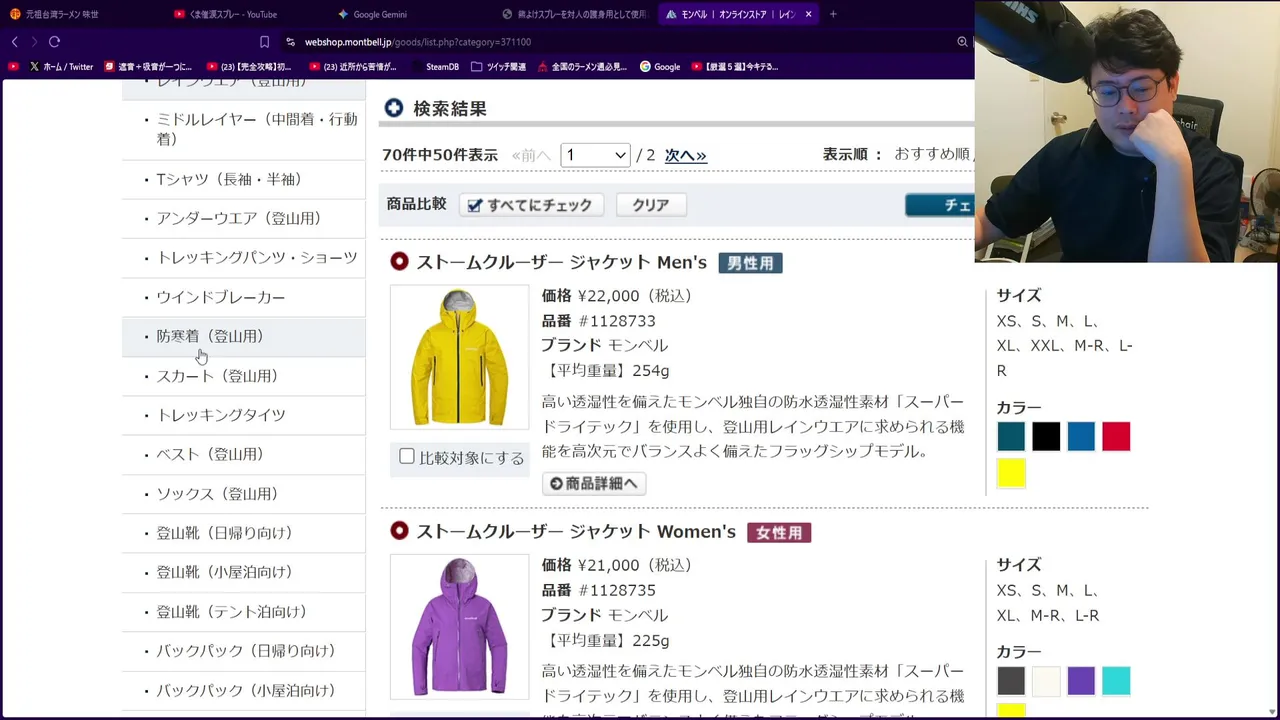Viewport: 1280px width, 720px height.
Task: Click the すべてにチェック button
Action: coord(532,205)
